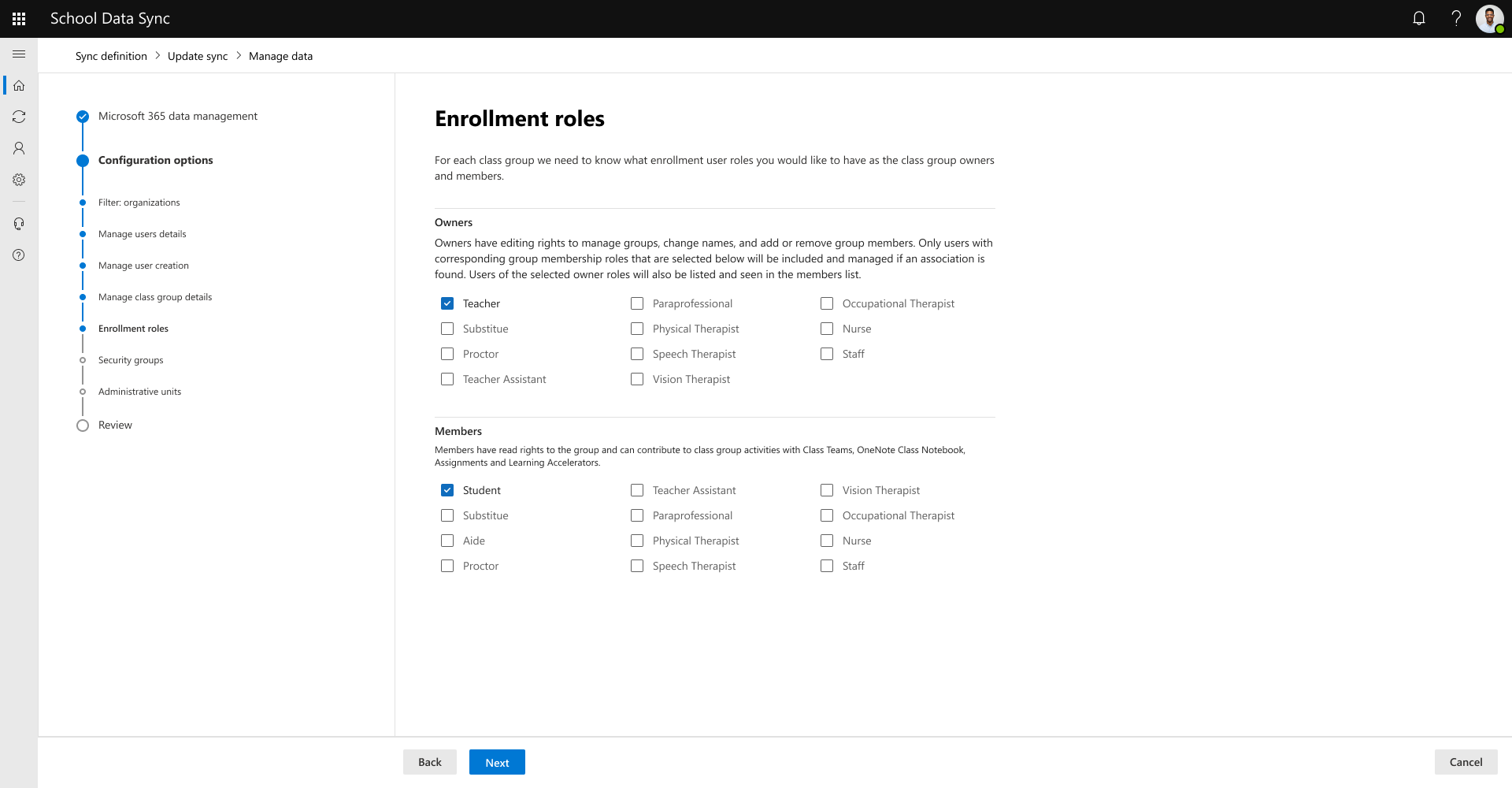Open the support headset icon in sidebar
Screen dimensions: 1512x788
(19, 224)
